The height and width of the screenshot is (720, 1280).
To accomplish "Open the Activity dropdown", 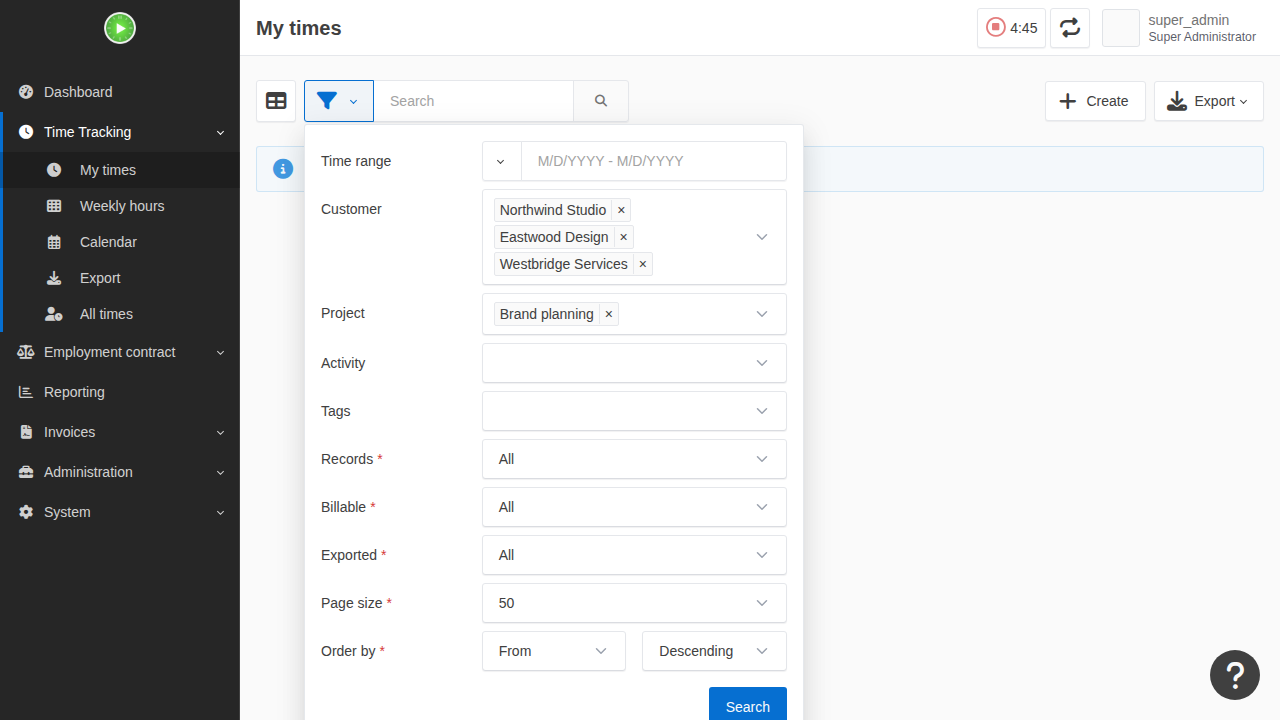I will pyautogui.click(x=634, y=363).
